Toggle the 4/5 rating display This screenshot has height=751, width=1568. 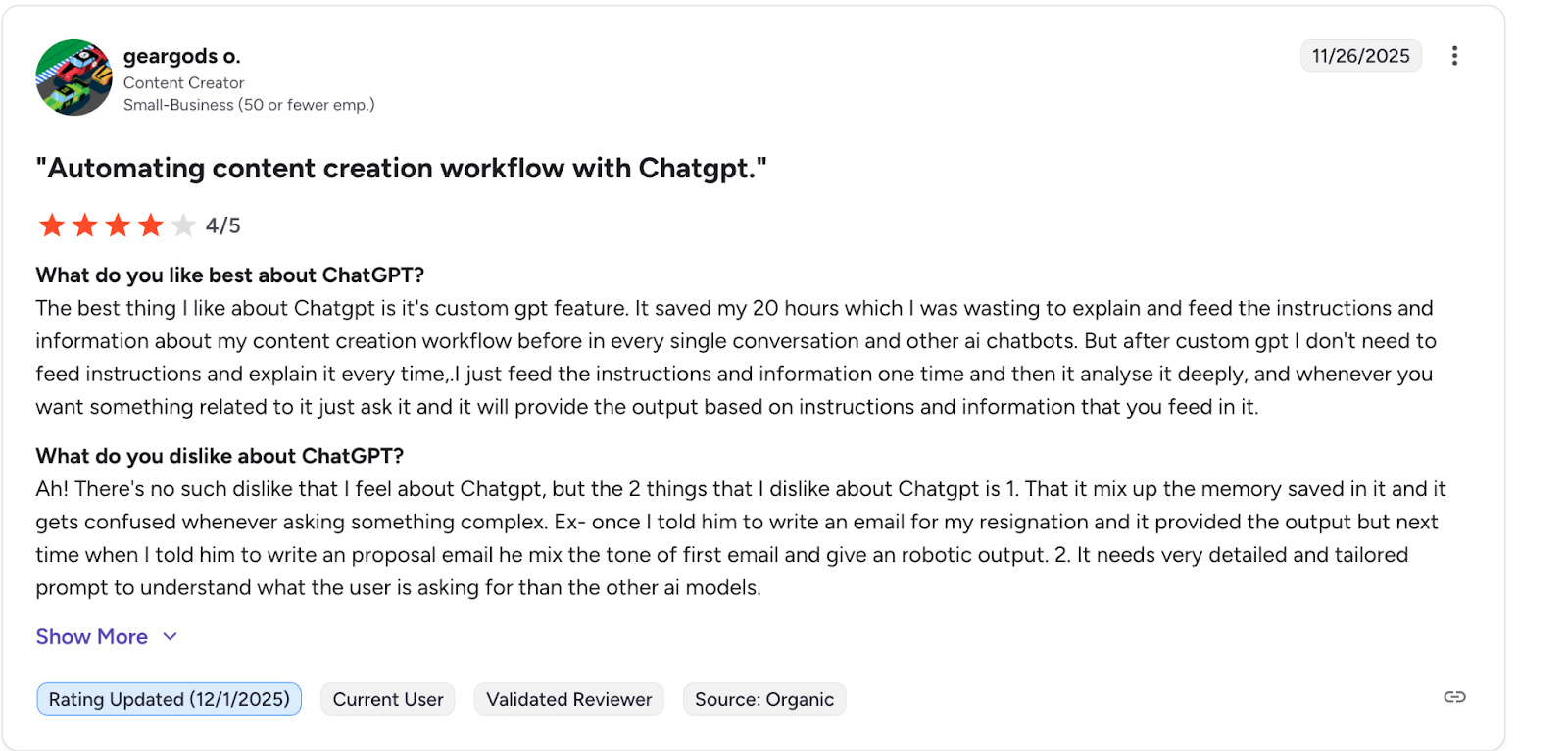[222, 225]
